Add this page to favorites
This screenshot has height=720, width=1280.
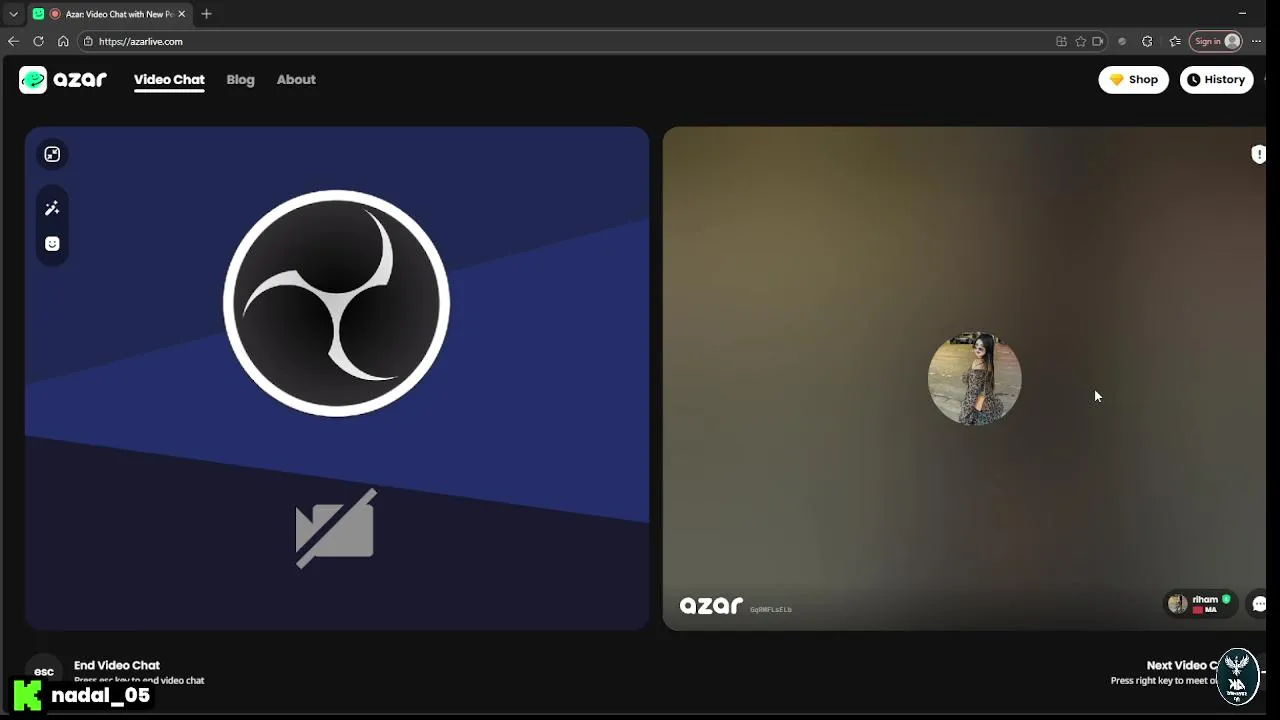point(1080,41)
